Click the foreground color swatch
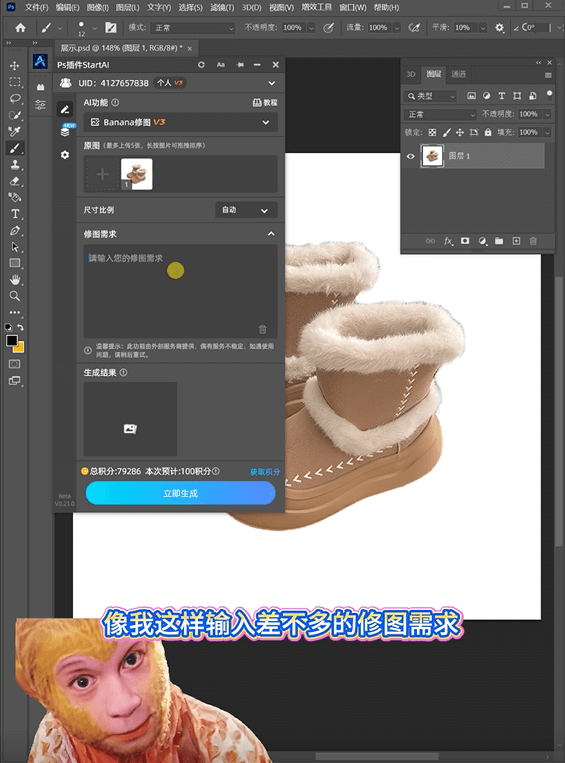Screen dimensions: 565x763 click(12, 341)
